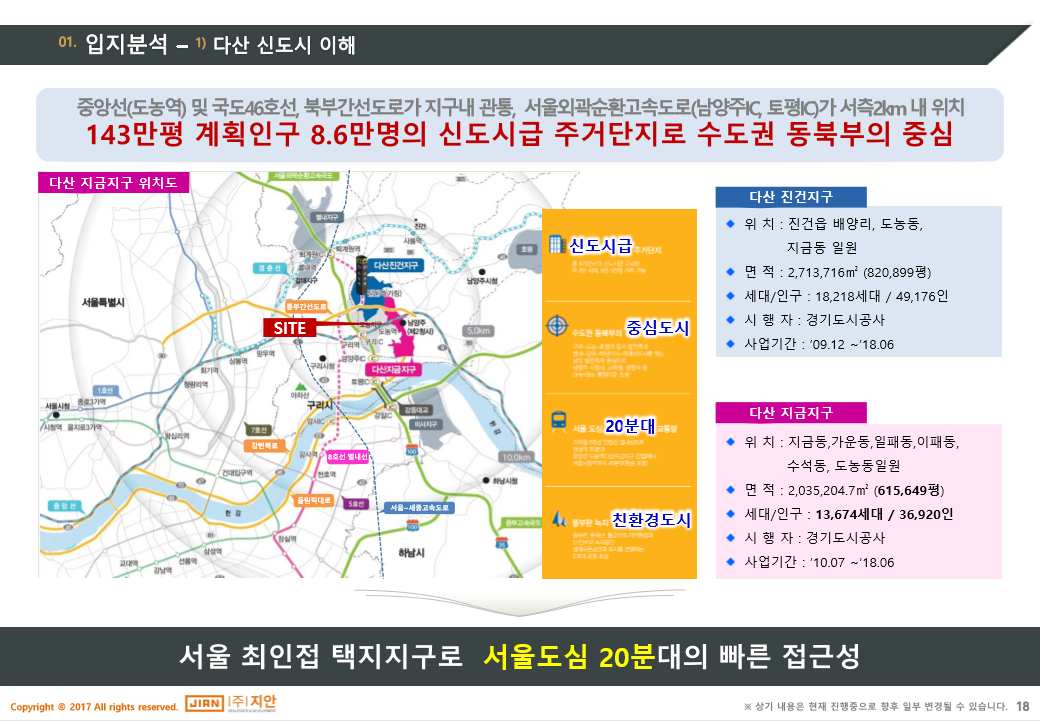This screenshot has height=721, width=1040.
Task: Click the dark tower marker on the map
Action: [360, 272]
